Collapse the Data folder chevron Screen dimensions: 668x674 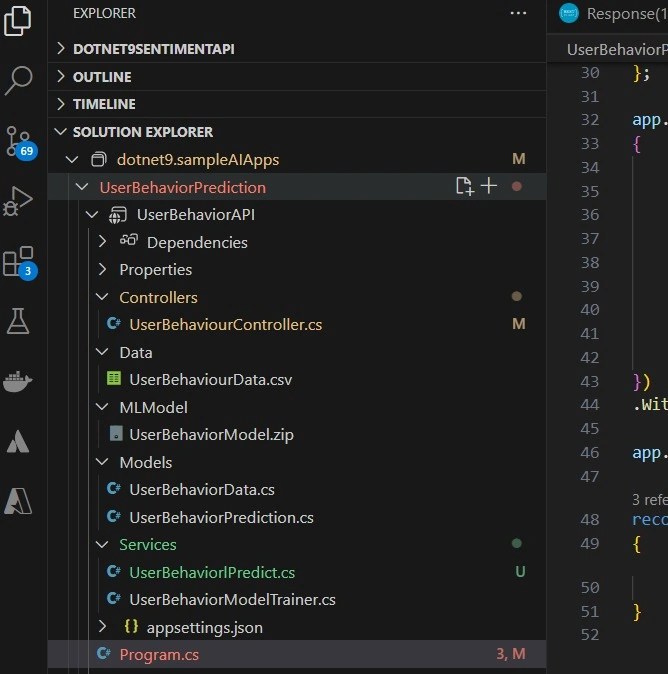click(102, 352)
